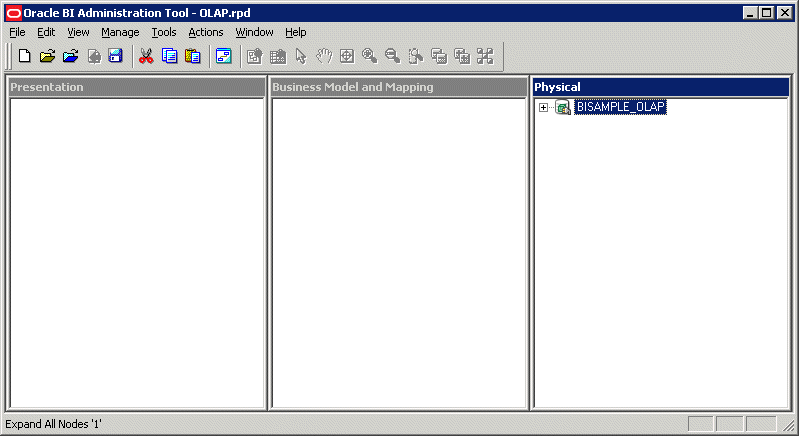Open repository online with blue folder icon

click(x=70, y=56)
